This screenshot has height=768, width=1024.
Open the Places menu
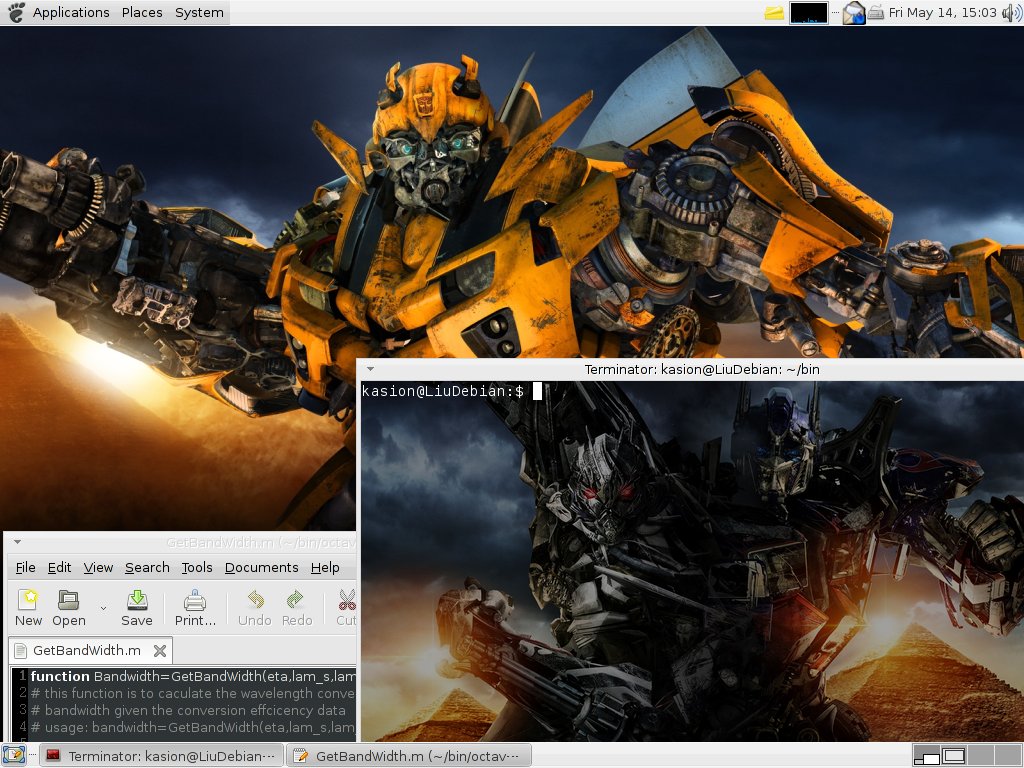coord(142,12)
